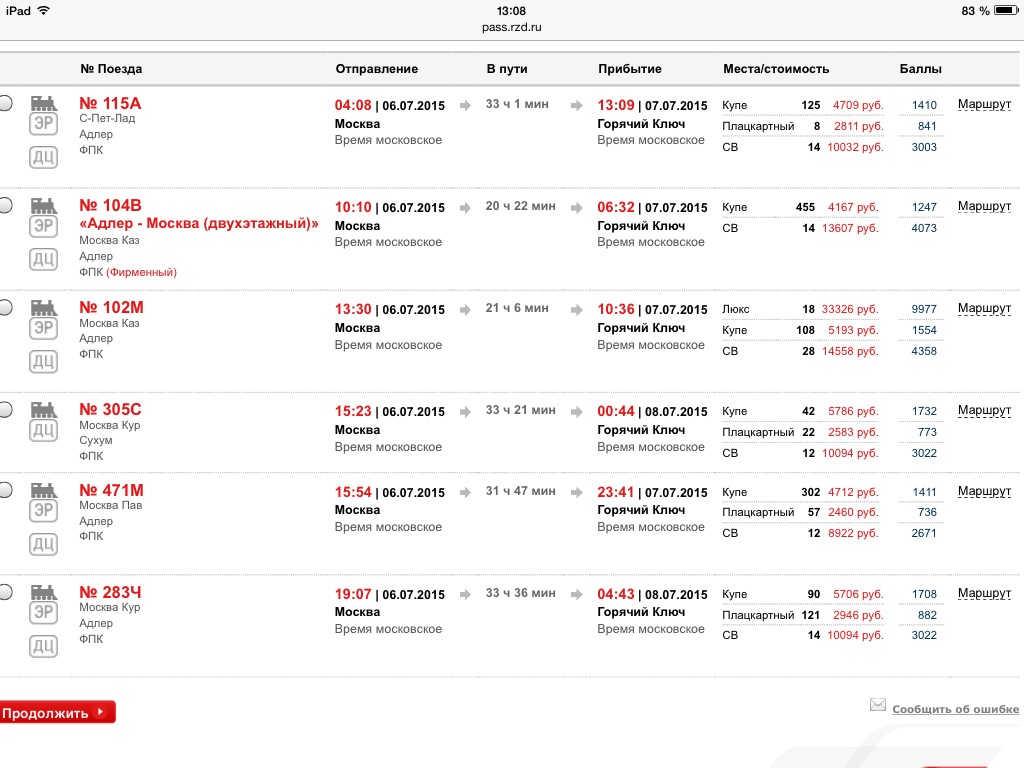
Task: Select radio button for train 471М
Action: (5, 490)
